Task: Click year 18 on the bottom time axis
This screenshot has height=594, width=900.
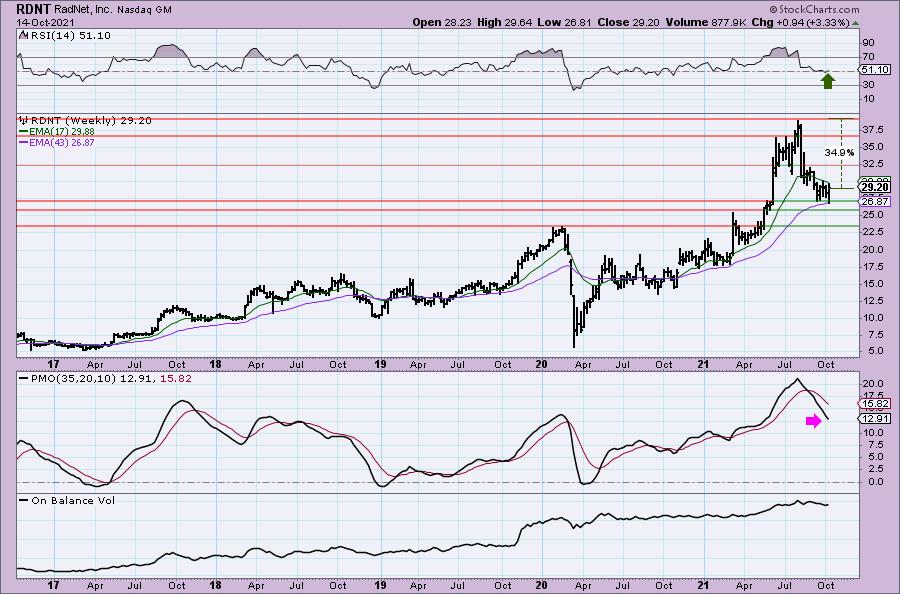Action: click(215, 585)
